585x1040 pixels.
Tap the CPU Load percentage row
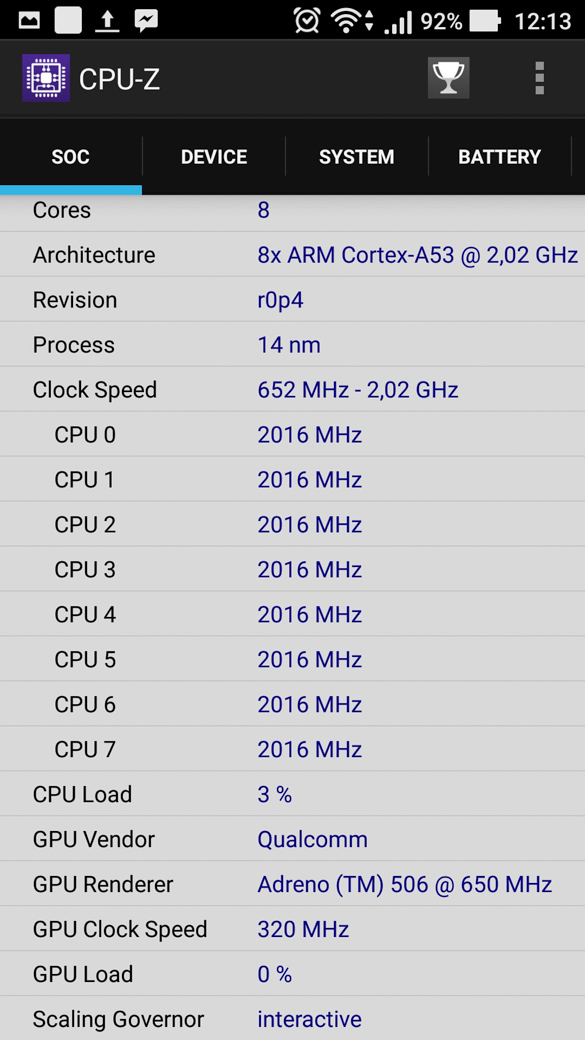pyautogui.click(x=292, y=794)
